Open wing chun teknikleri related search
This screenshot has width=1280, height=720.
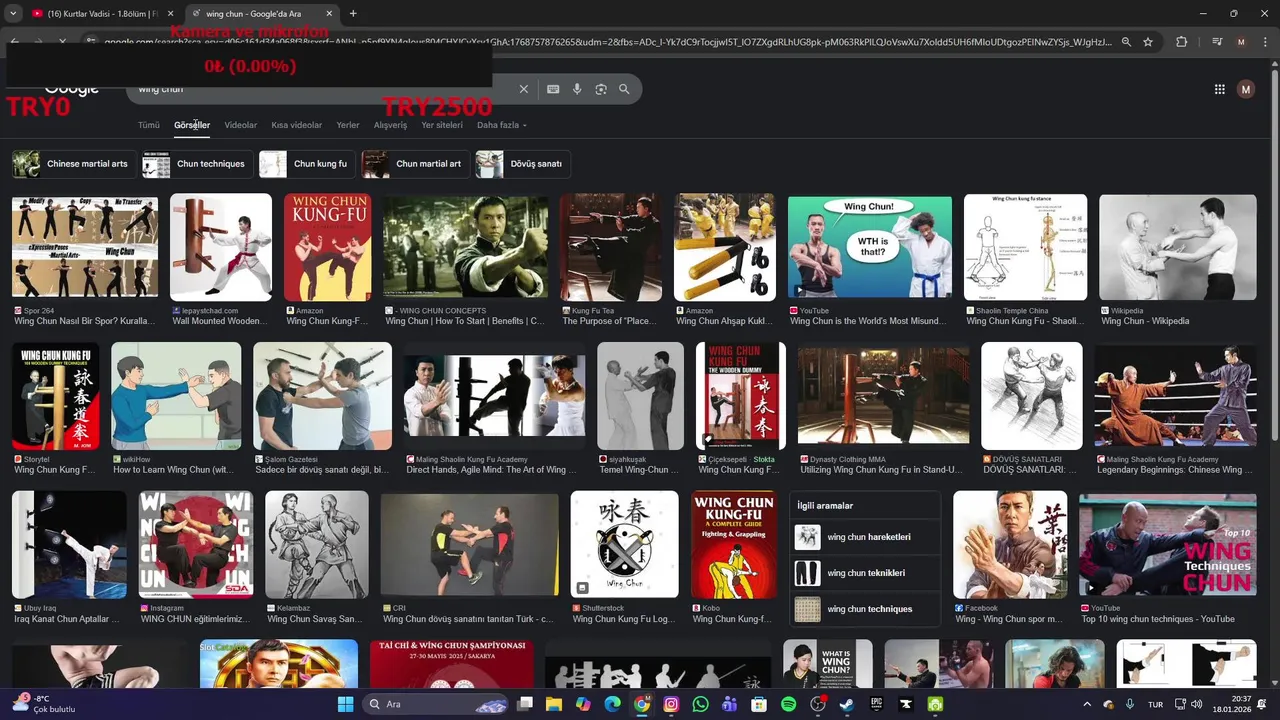coord(865,573)
